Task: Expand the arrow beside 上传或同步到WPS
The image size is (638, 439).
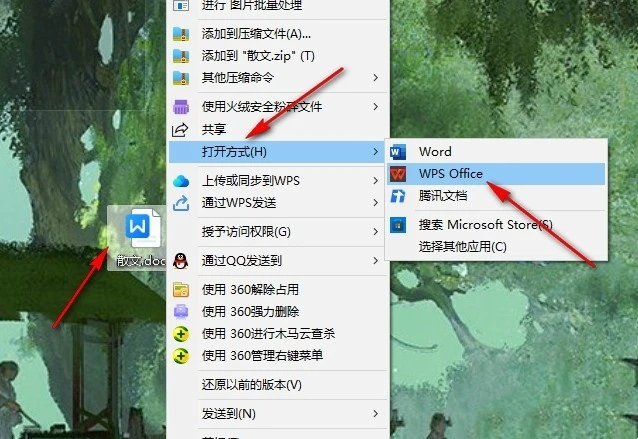Action: point(376,181)
